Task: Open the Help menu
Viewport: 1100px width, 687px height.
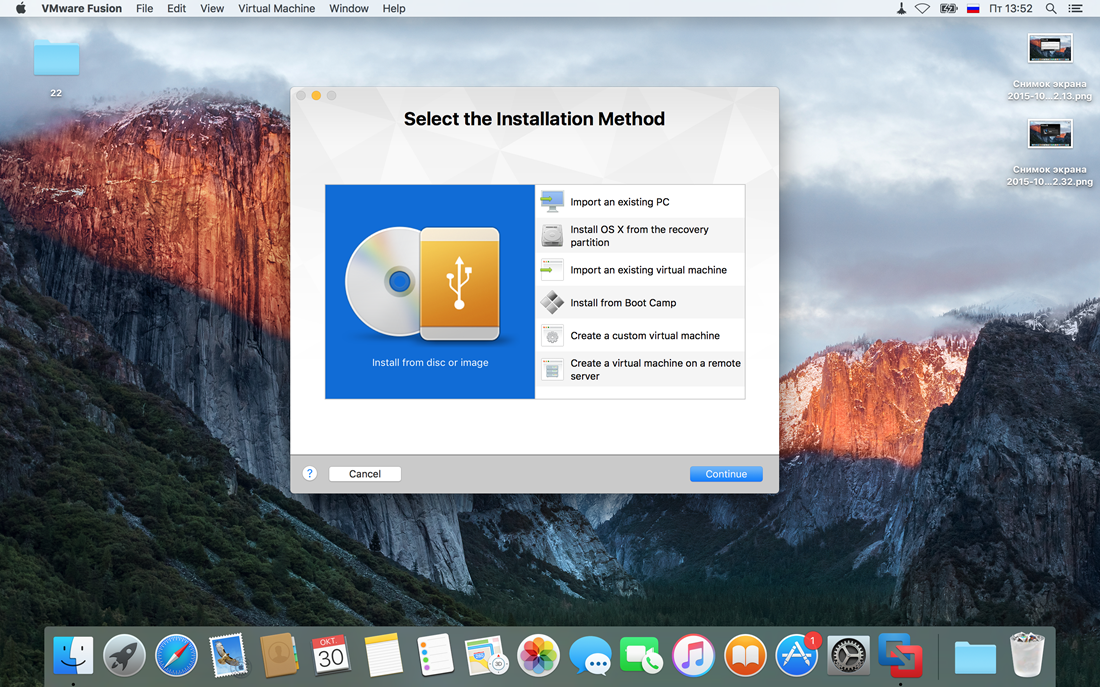Action: (394, 8)
